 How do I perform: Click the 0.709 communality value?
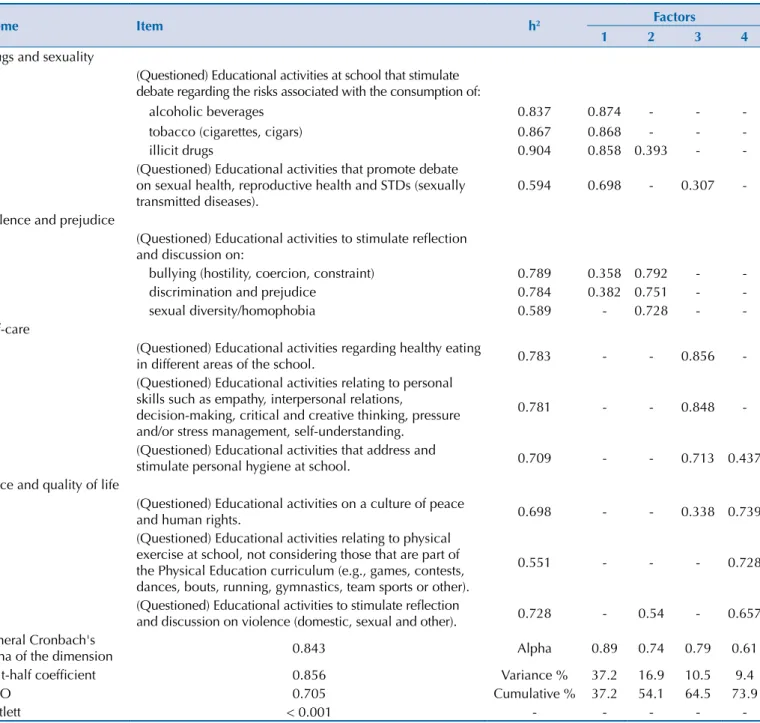534,458
